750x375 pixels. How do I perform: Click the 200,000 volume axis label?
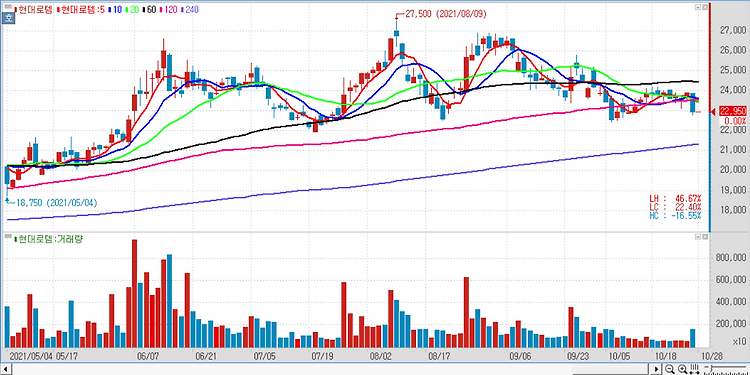click(x=730, y=324)
